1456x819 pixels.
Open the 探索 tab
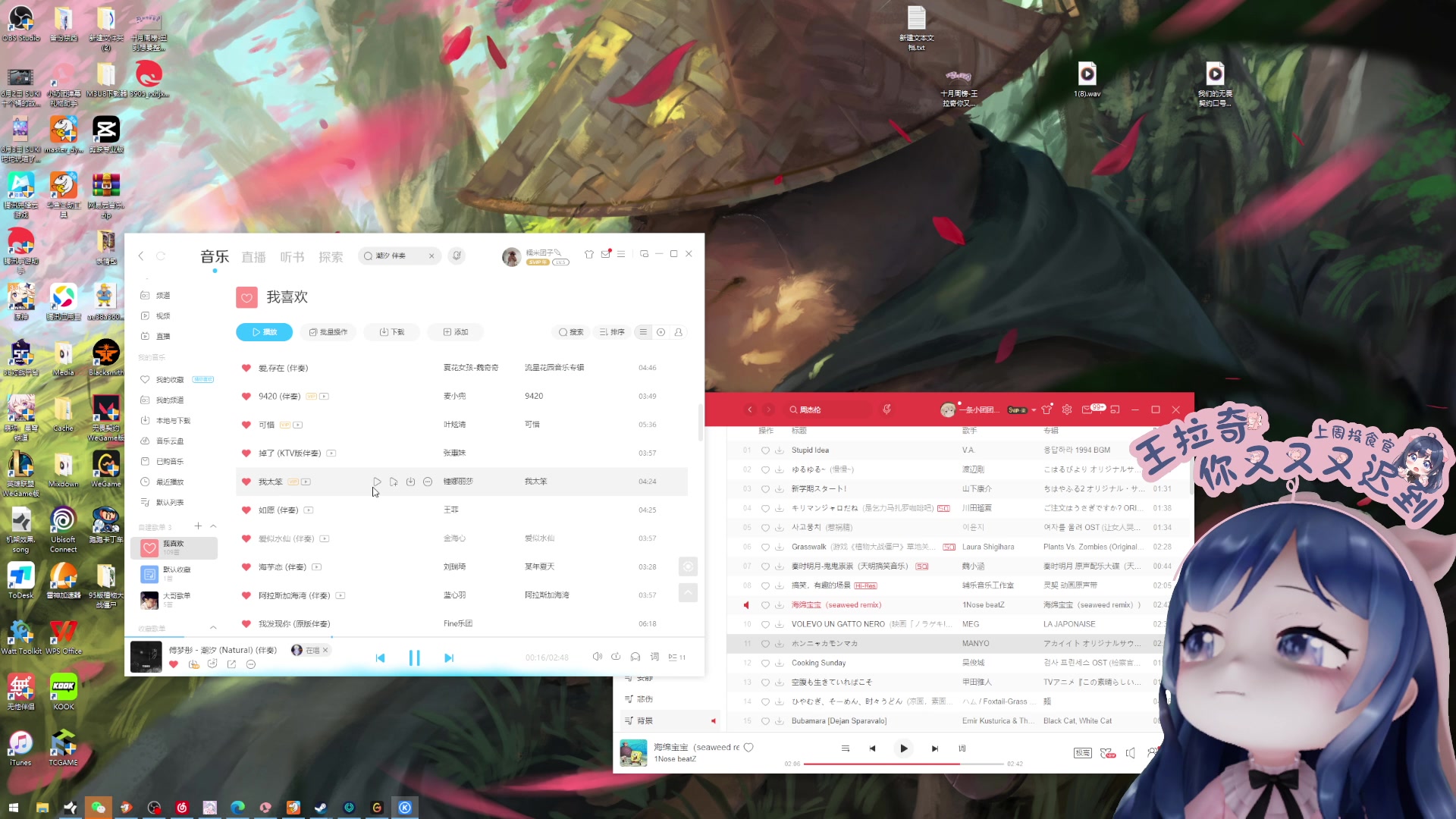pyautogui.click(x=331, y=256)
